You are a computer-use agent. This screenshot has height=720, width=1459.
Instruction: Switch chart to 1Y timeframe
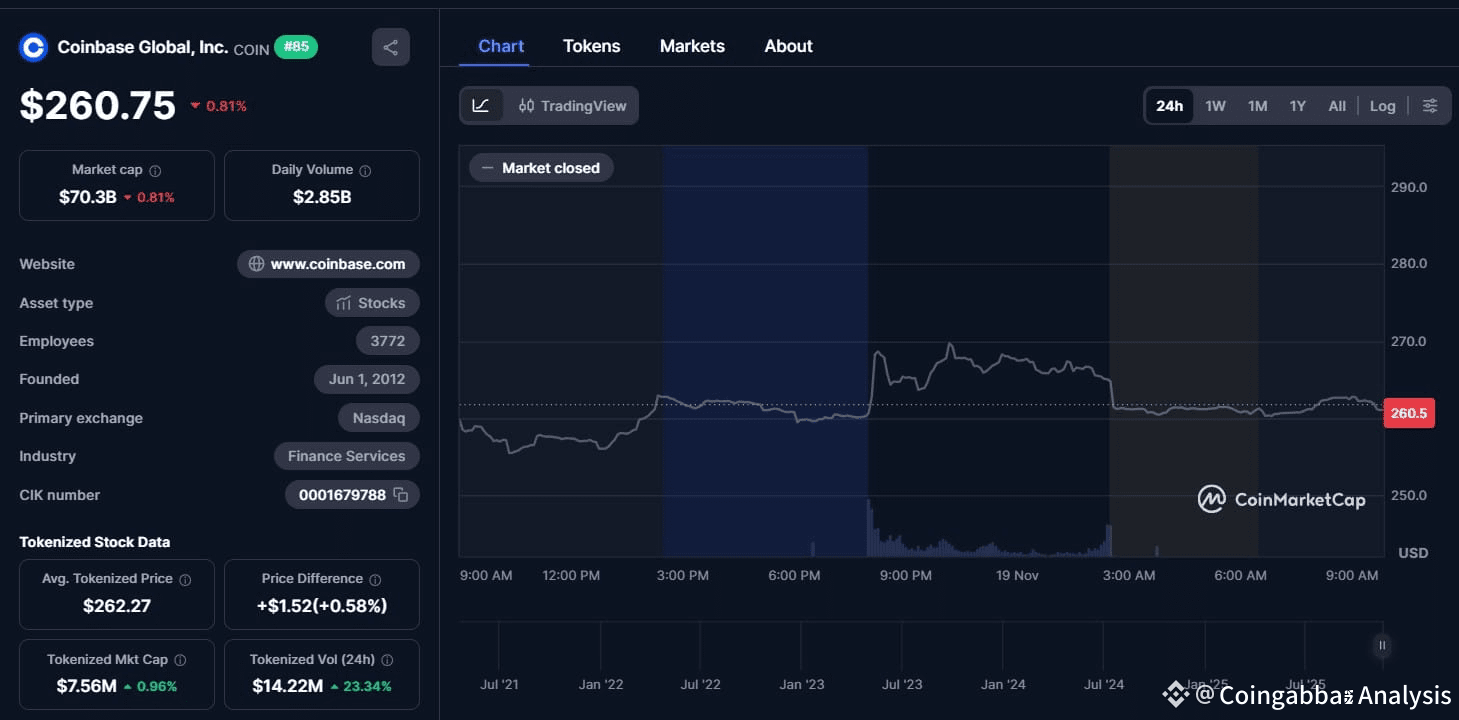pos(1297,105)
